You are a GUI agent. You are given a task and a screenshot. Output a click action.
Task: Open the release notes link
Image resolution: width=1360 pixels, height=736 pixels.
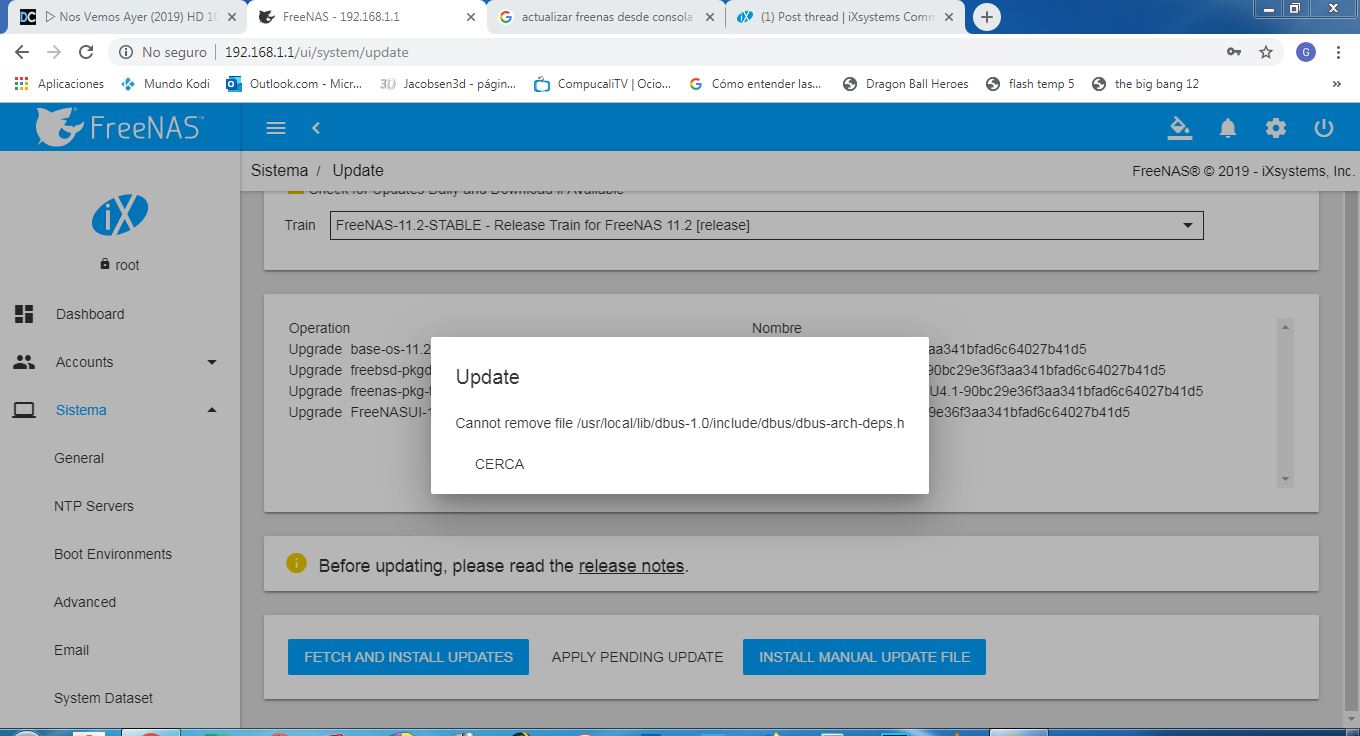pyautogui.click(x=631, y=566)
